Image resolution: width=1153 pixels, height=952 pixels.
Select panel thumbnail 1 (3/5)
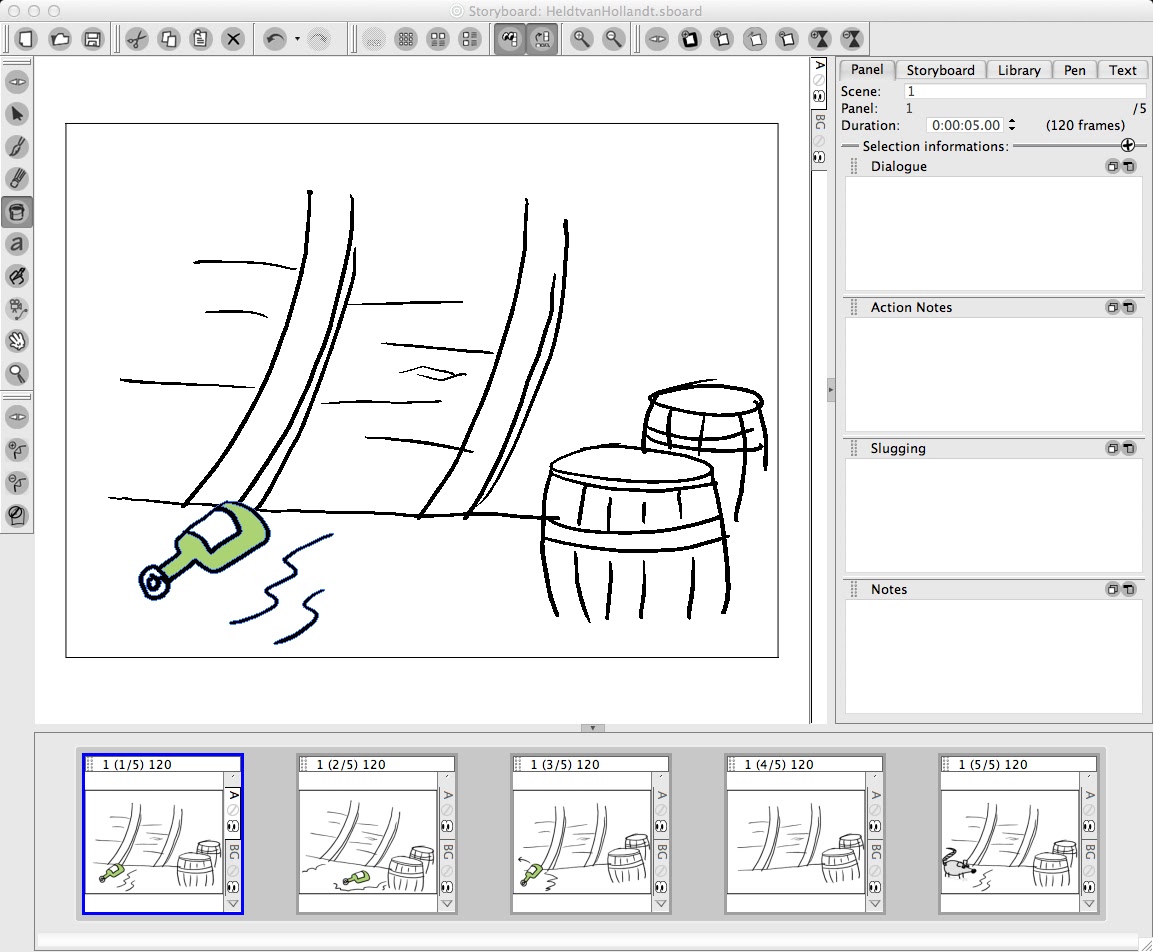click(x=591, y=834)
